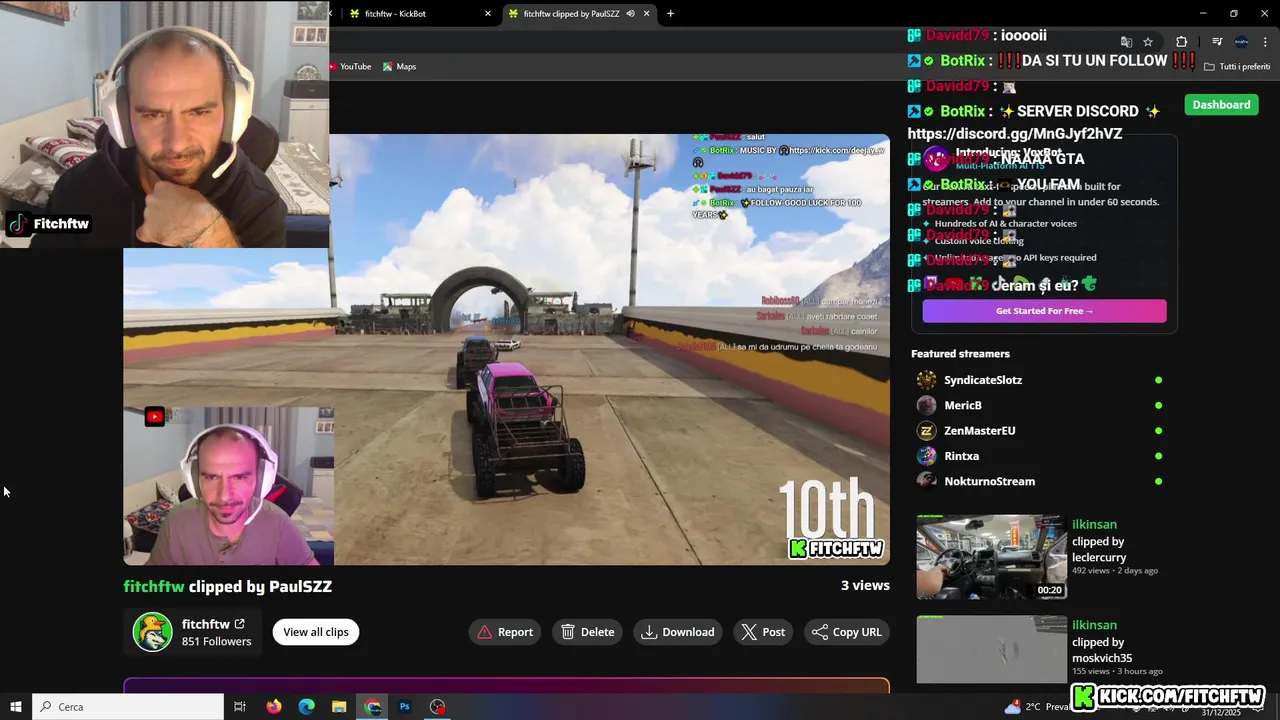Open the Maps bookmark
Screen dimensions: 1280x720
coord(399,67)
